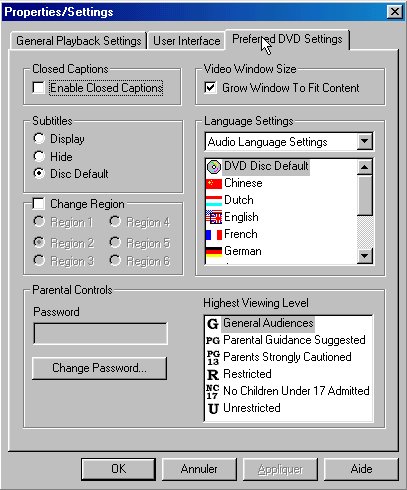Image resolution: width=407 pixels, height=490 pixels.
Task: Uncheck Grow Window To Fit Content
Action: (x=210, y=88)
